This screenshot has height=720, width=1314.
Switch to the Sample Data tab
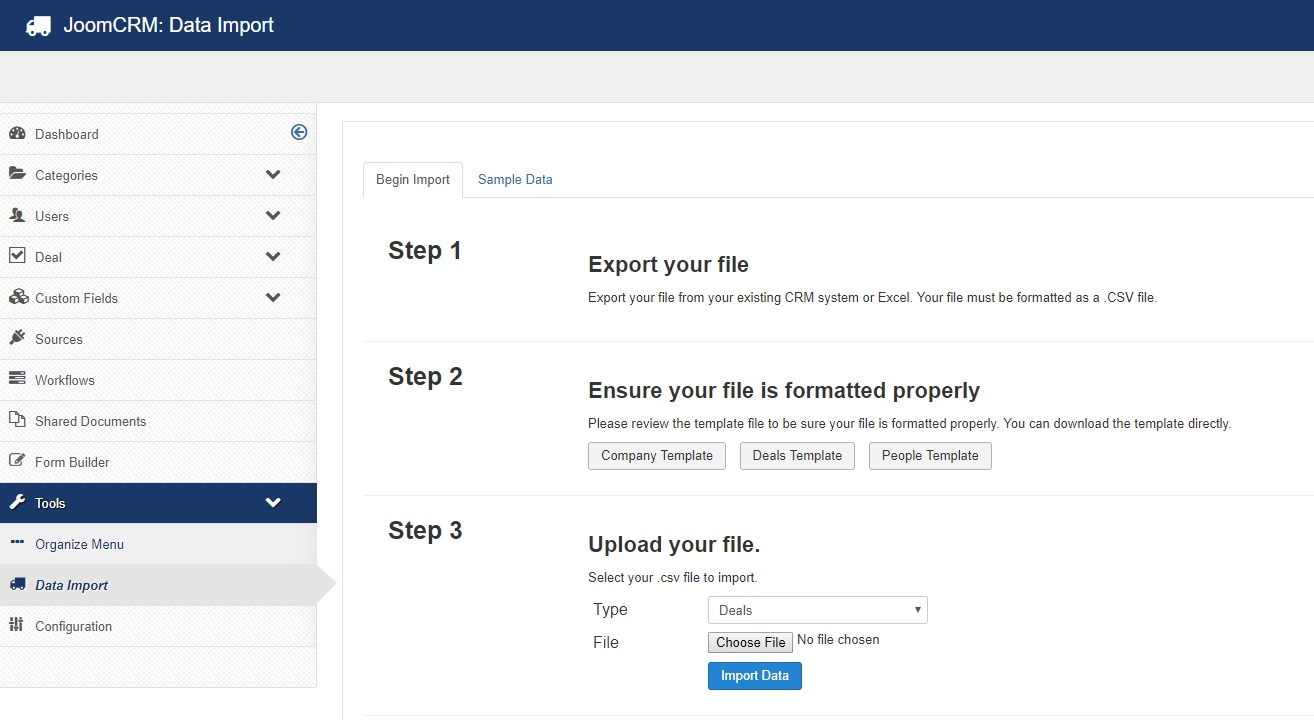(x=515, y=179)
